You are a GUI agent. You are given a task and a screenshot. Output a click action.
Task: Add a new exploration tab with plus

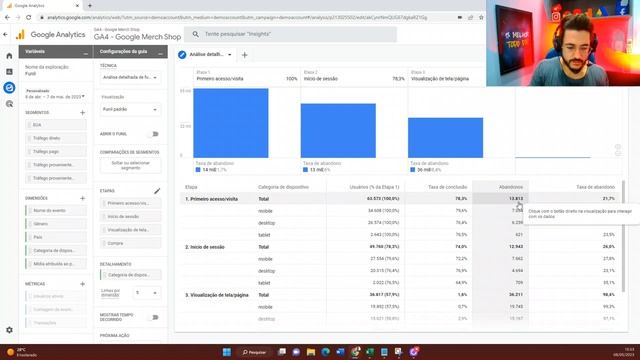point(244,55)
